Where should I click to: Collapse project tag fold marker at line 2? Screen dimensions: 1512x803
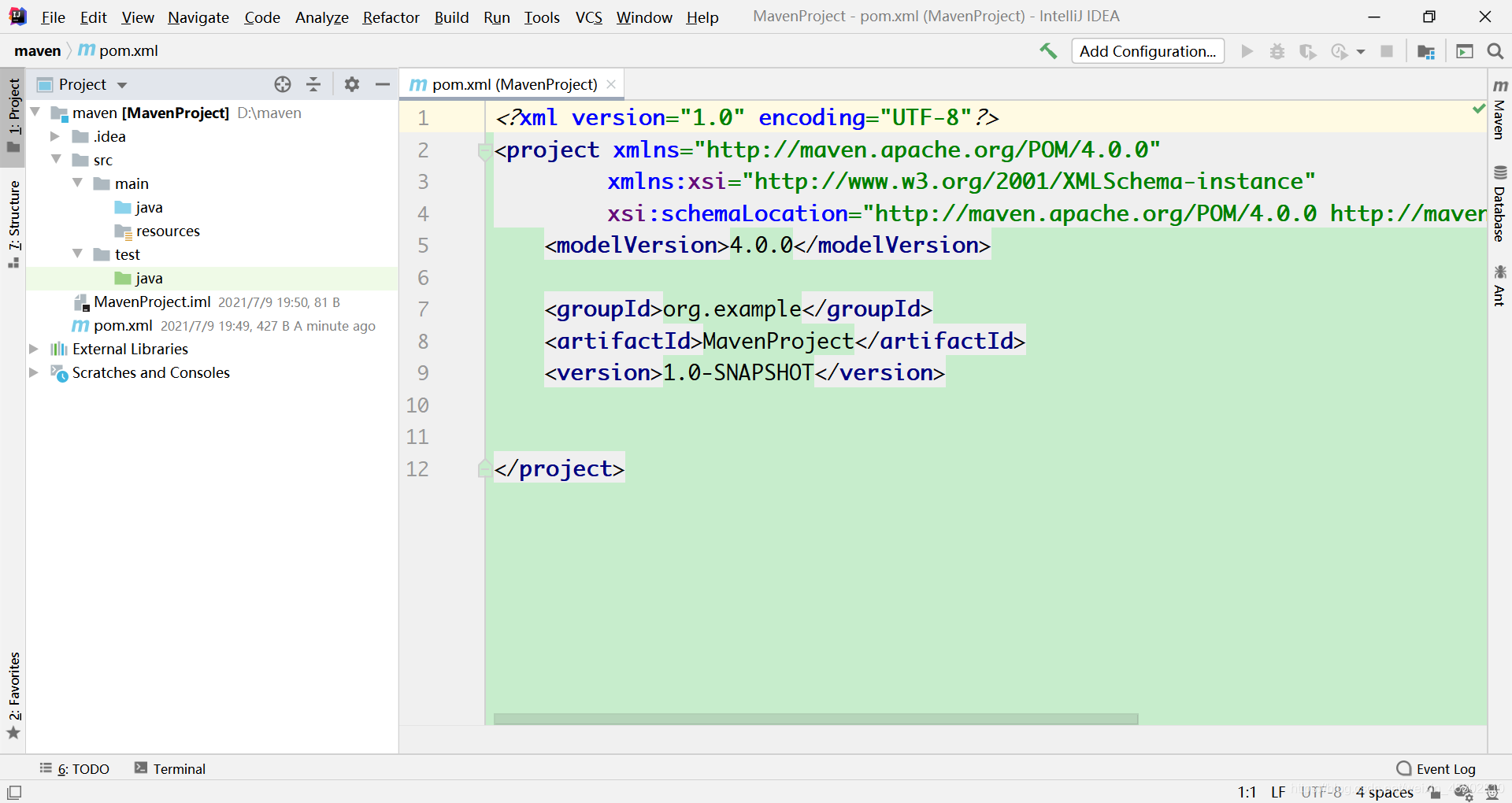tap(485, 150)
